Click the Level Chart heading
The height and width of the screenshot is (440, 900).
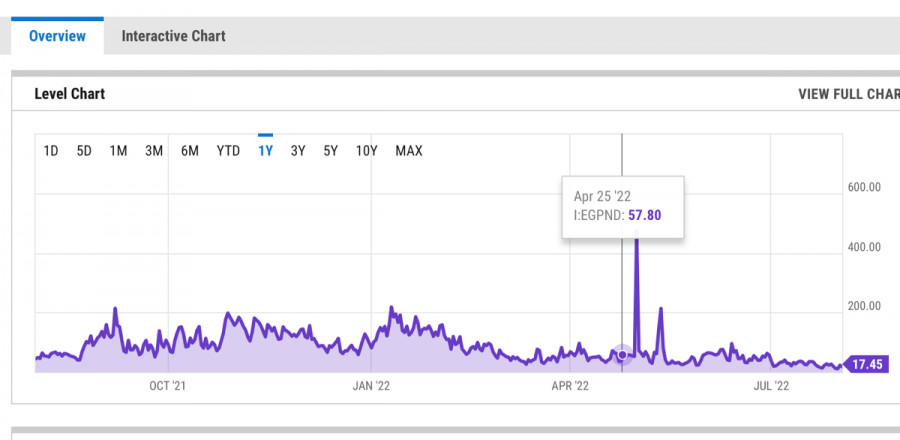click(70, 94)
